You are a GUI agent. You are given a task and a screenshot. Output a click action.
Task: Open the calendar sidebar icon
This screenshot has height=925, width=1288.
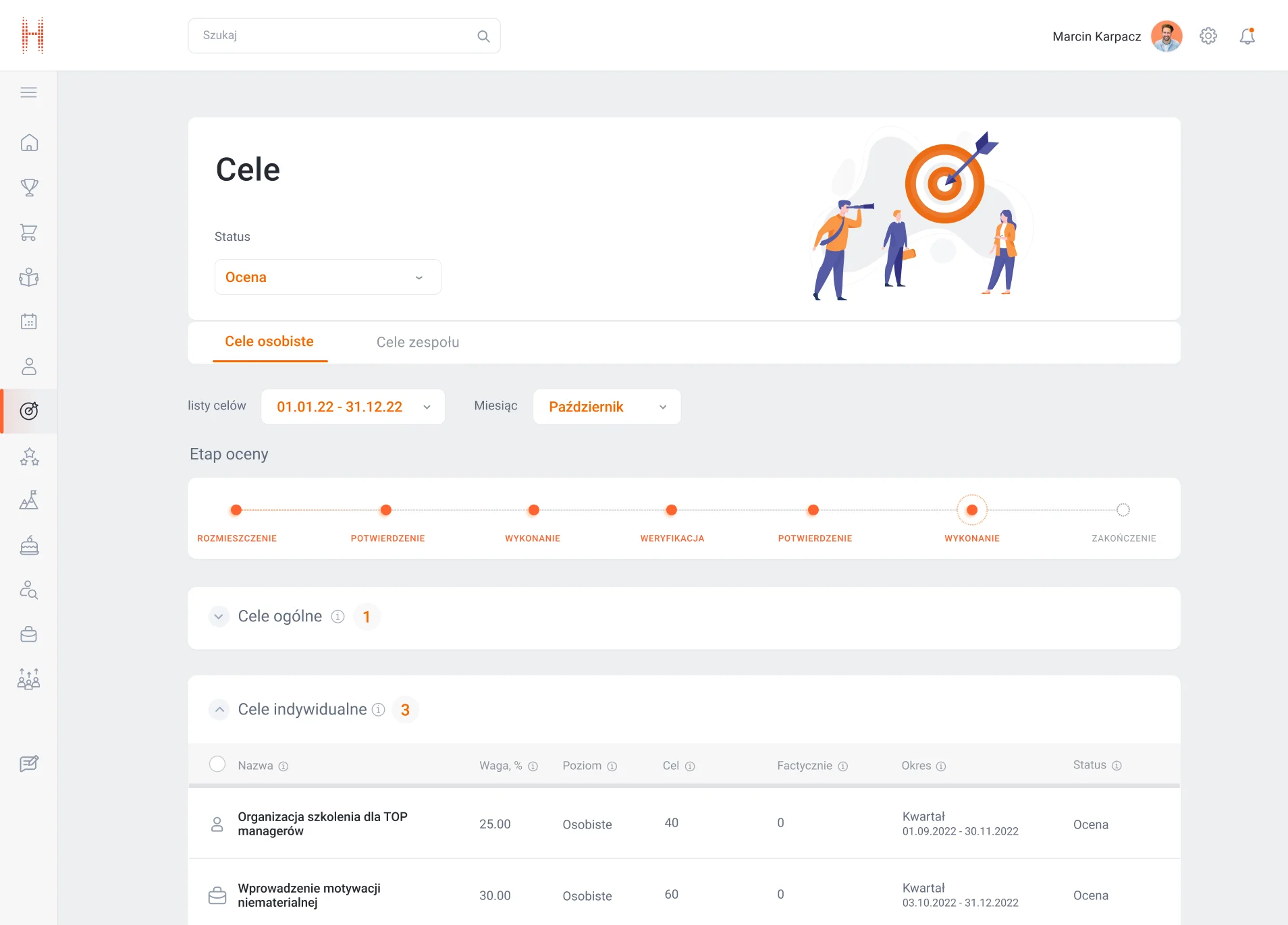29,322
